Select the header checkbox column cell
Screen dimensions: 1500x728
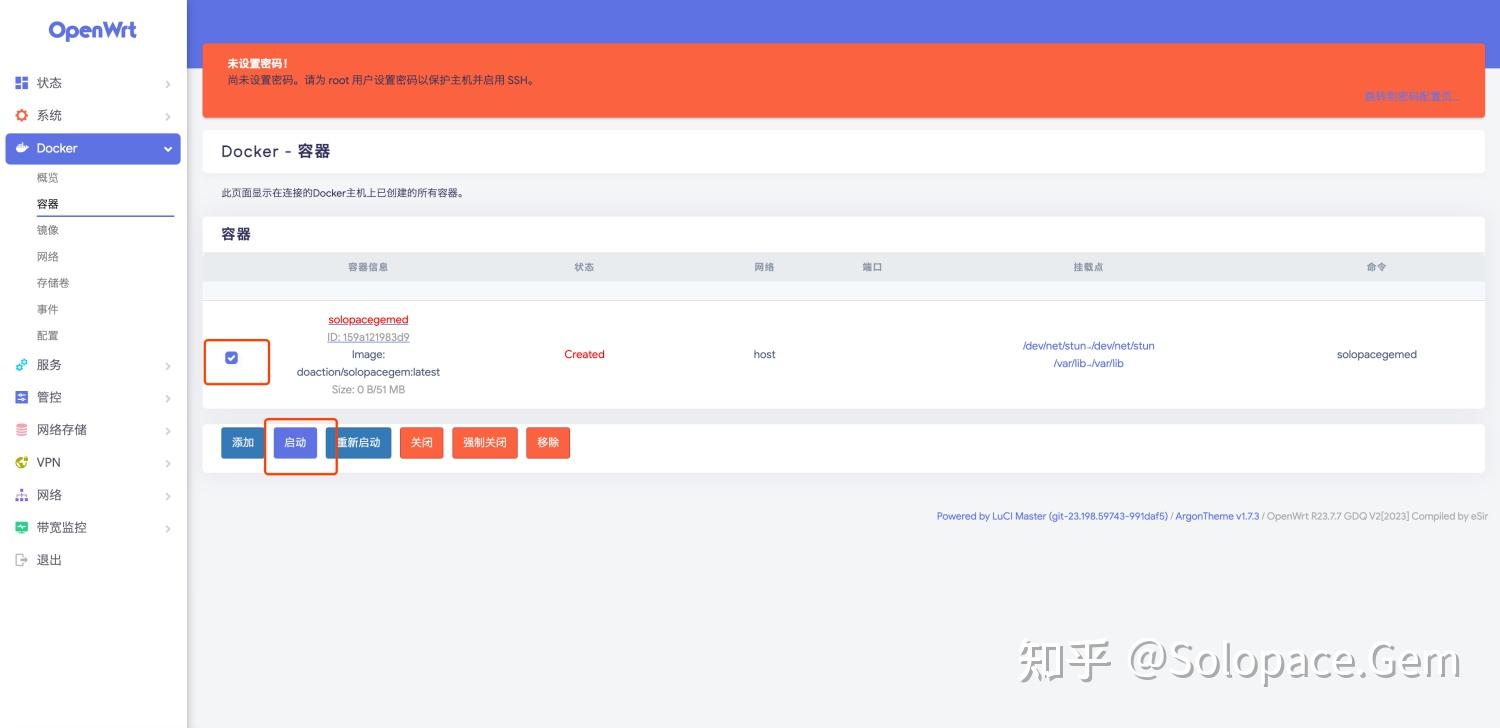coord(236,267)
